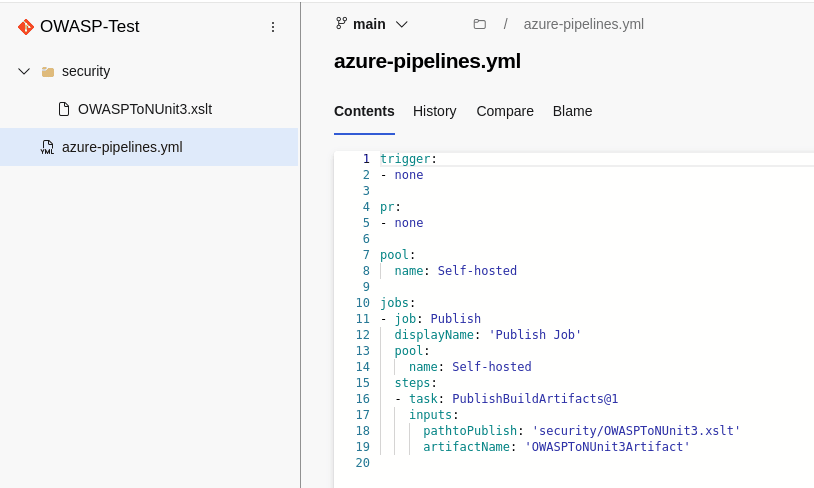
Task: Click the displayName 'Publish Job' line
Action: click(x=487, y=335)
